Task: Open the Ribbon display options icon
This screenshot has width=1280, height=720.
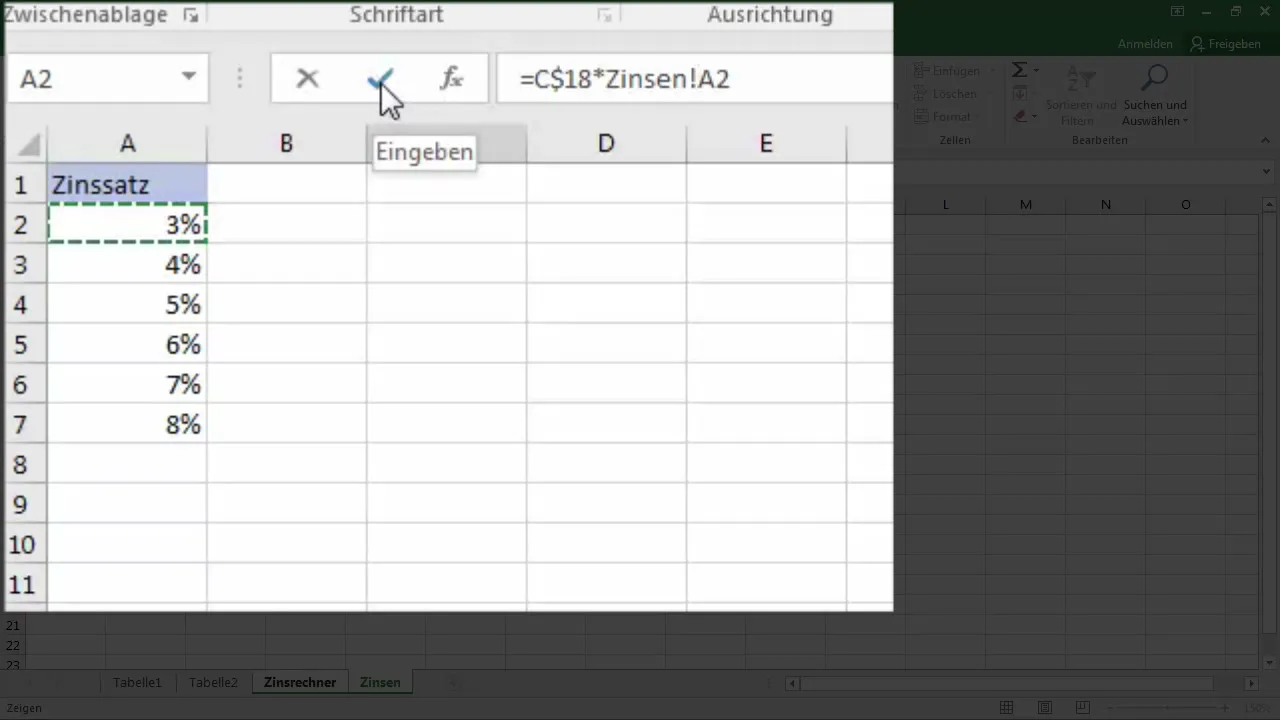Action: point(1177,11)
